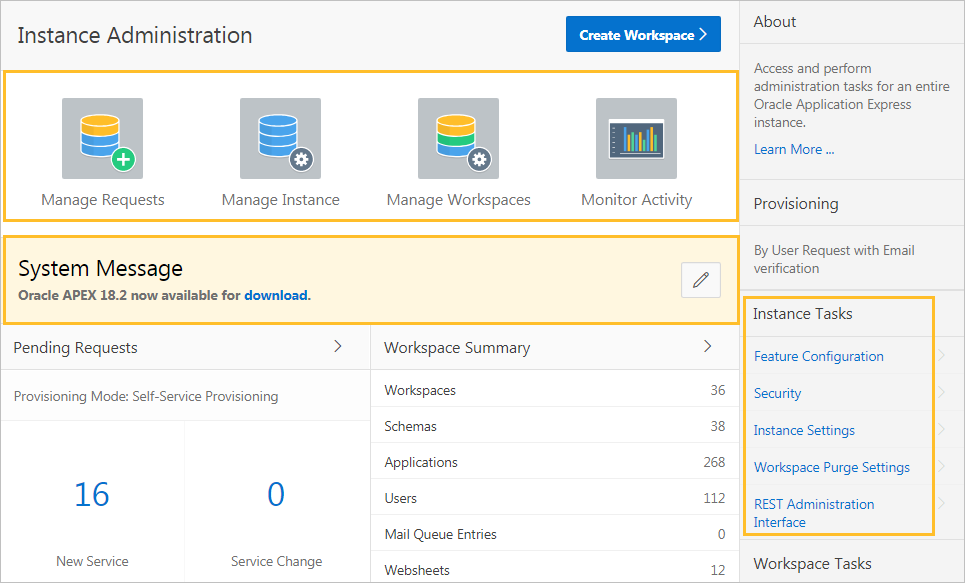
Task: Follow the Learn More link
Action: (793, 149)
